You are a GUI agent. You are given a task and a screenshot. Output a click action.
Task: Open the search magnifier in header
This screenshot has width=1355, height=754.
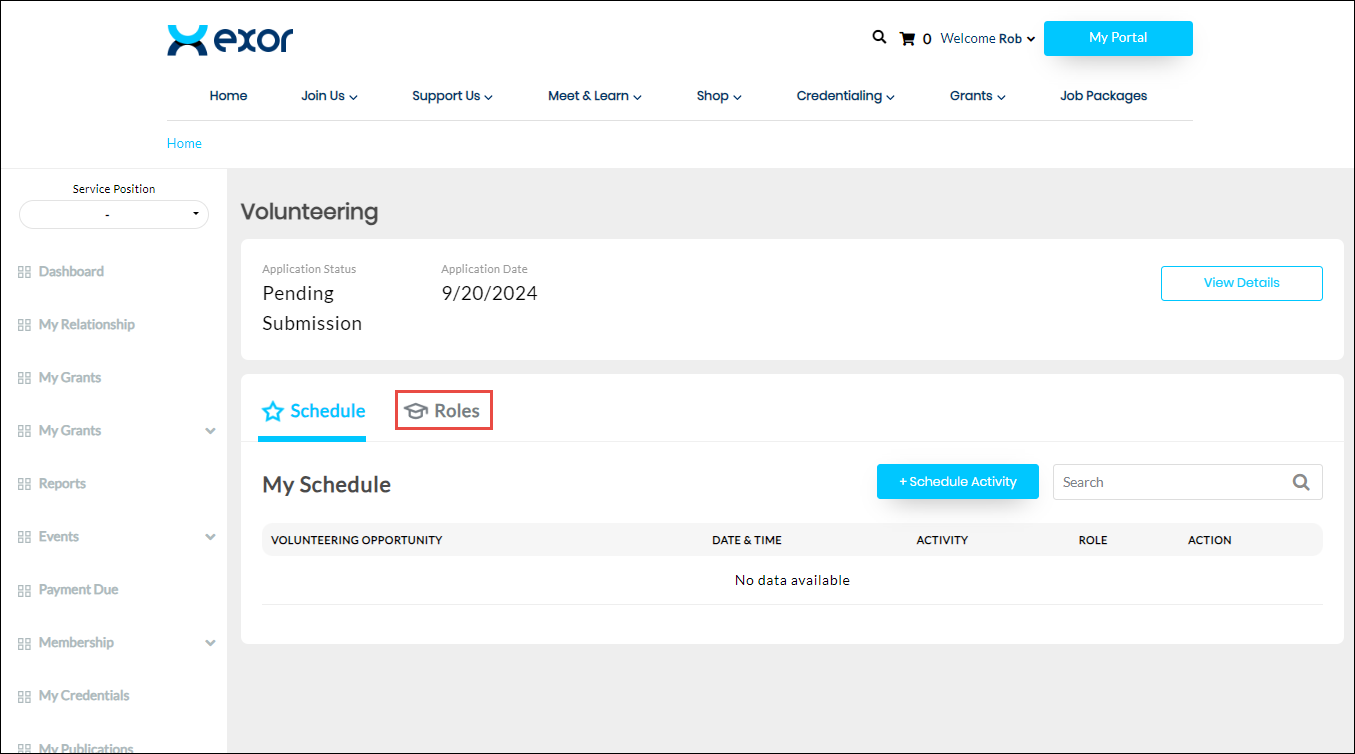coord(879,37)
